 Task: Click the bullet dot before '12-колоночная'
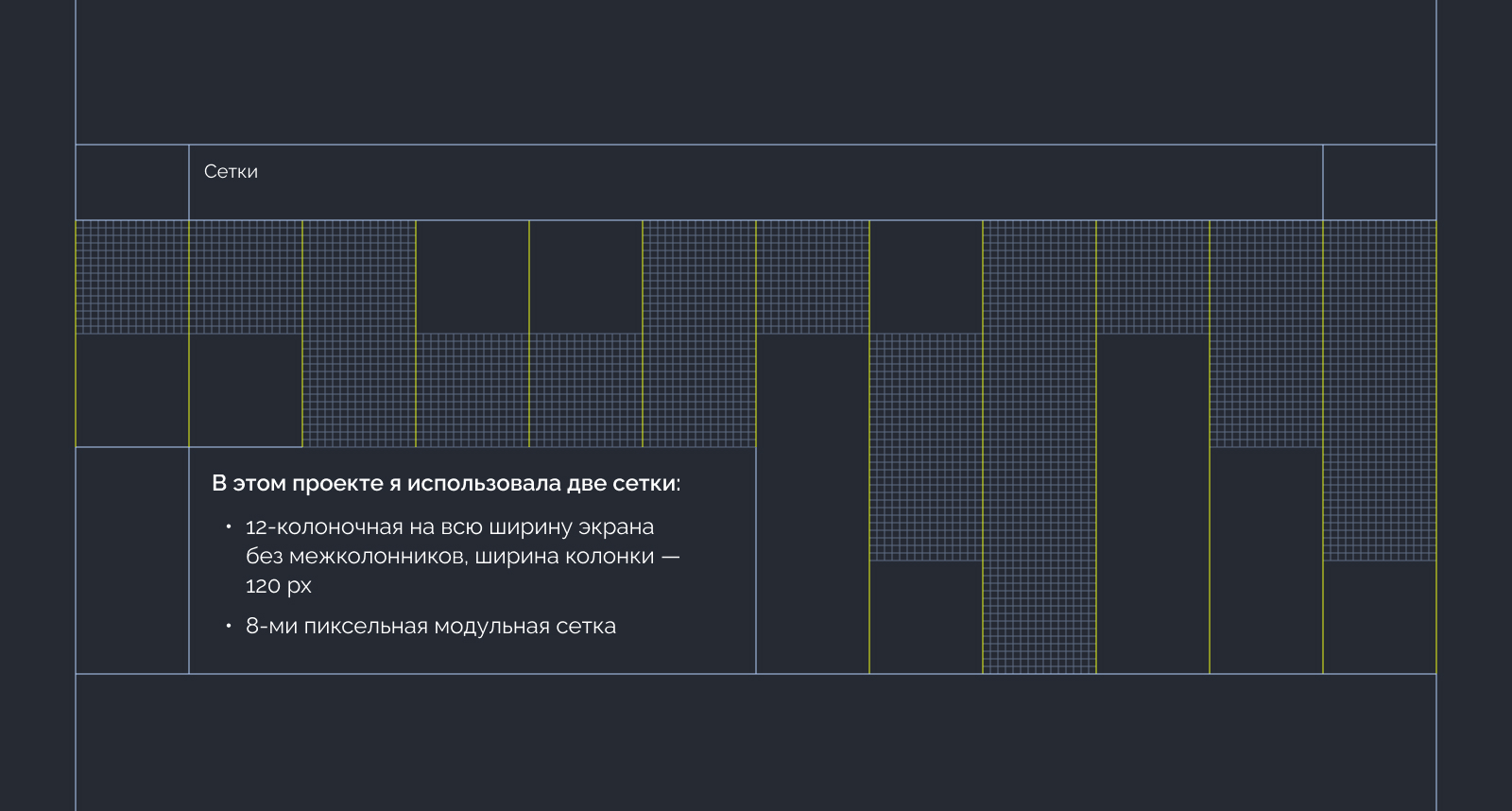tap(229, 526)
